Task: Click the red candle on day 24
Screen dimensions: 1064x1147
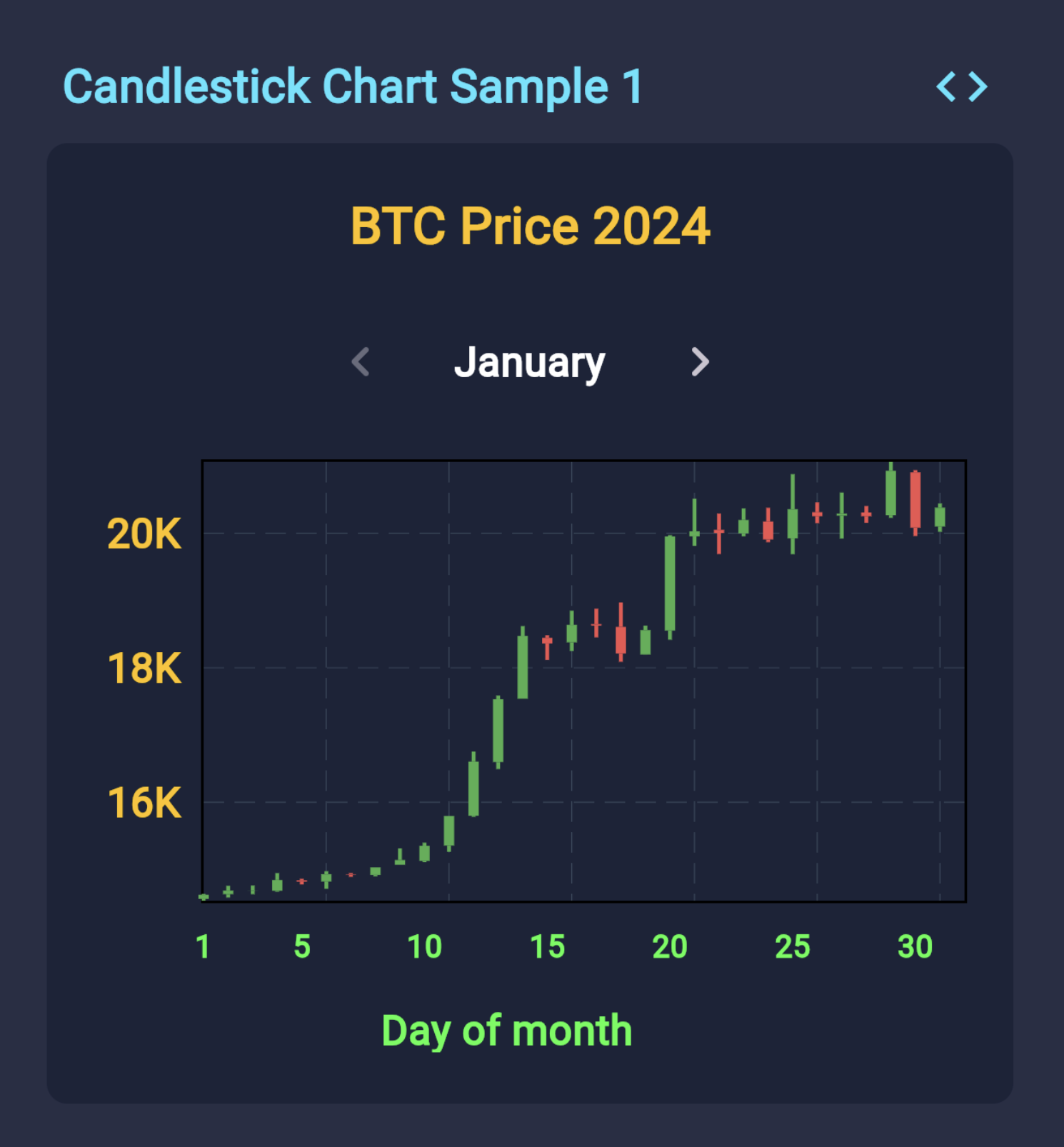Action: 768,530
